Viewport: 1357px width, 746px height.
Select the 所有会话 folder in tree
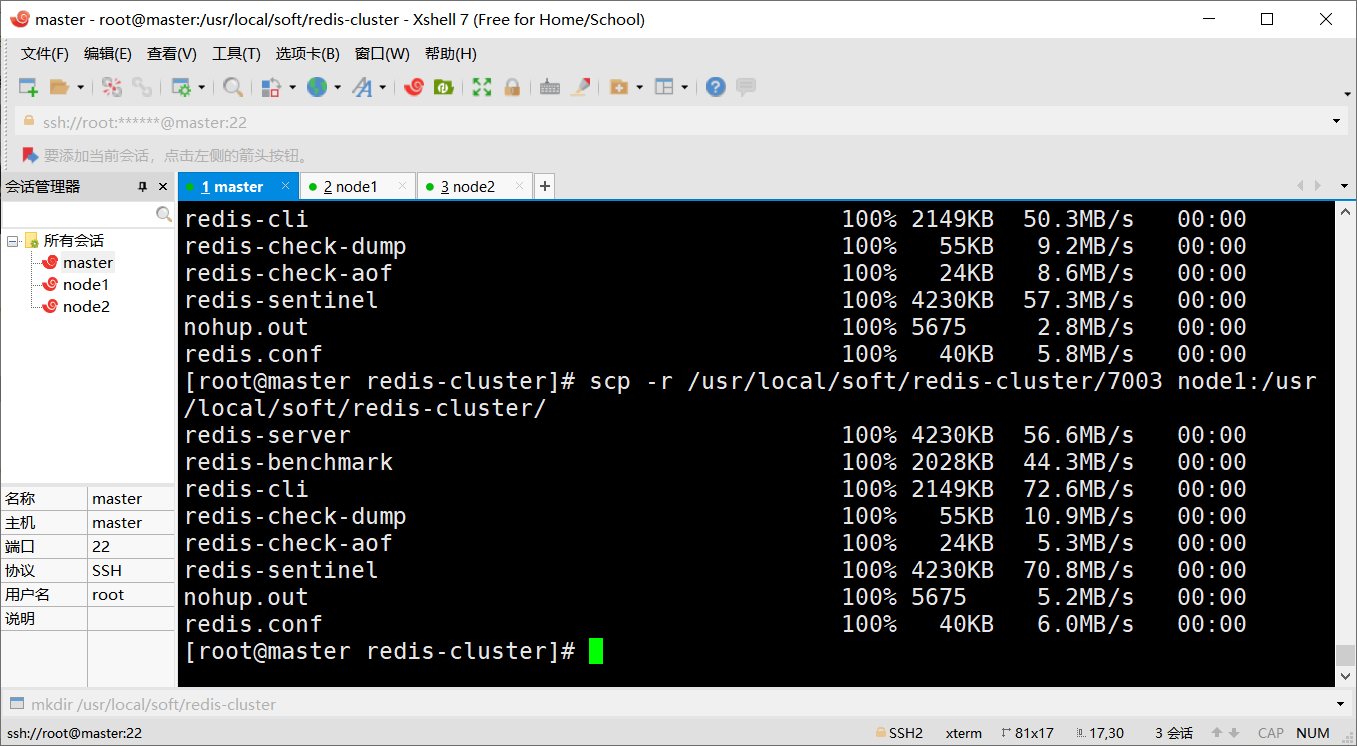coord(73,241)
